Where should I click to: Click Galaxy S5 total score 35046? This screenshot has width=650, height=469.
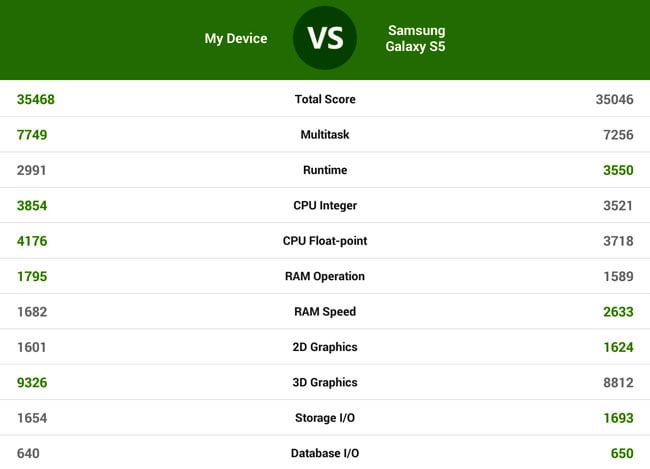click(614, 100)
